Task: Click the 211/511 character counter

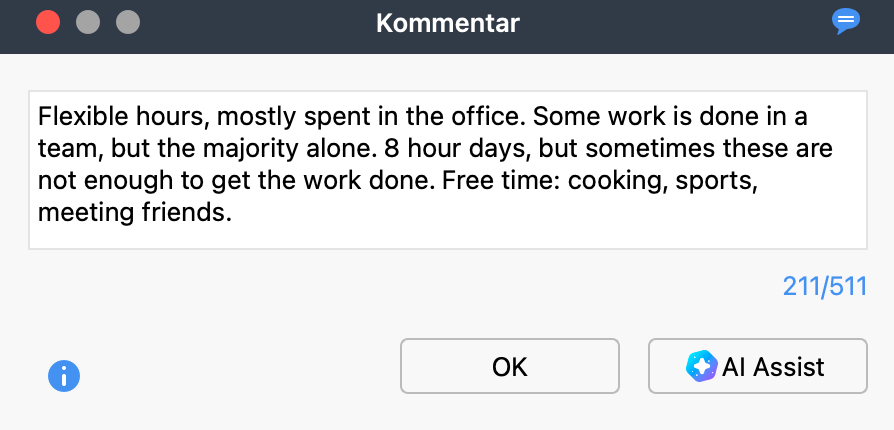Action: pyautogui.click(x=824, y=286)
